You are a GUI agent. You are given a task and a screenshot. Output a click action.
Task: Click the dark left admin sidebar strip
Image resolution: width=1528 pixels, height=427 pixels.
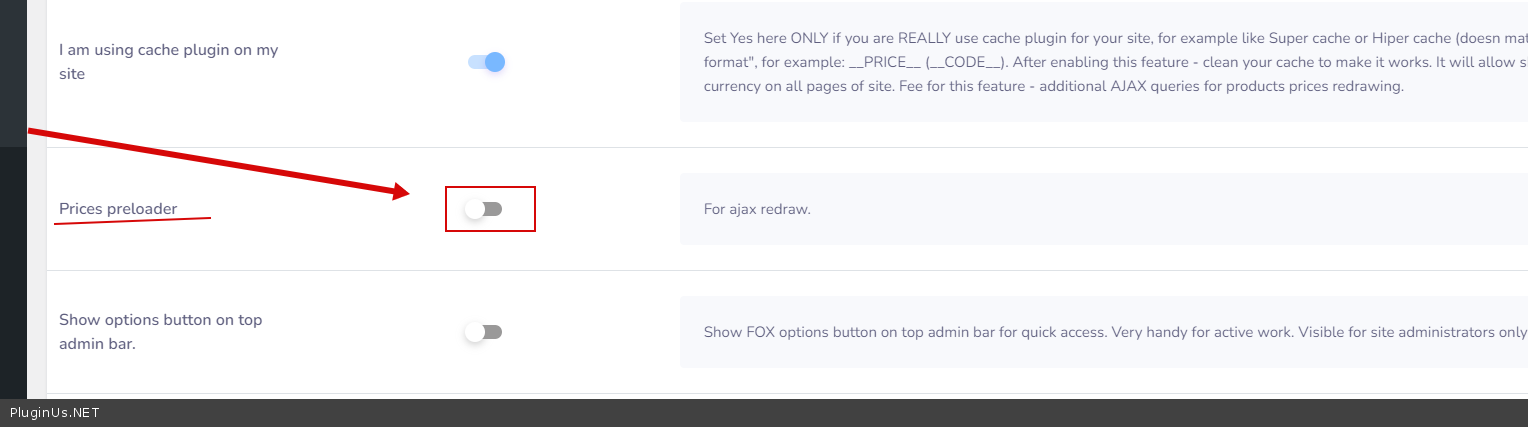point(13,270)
